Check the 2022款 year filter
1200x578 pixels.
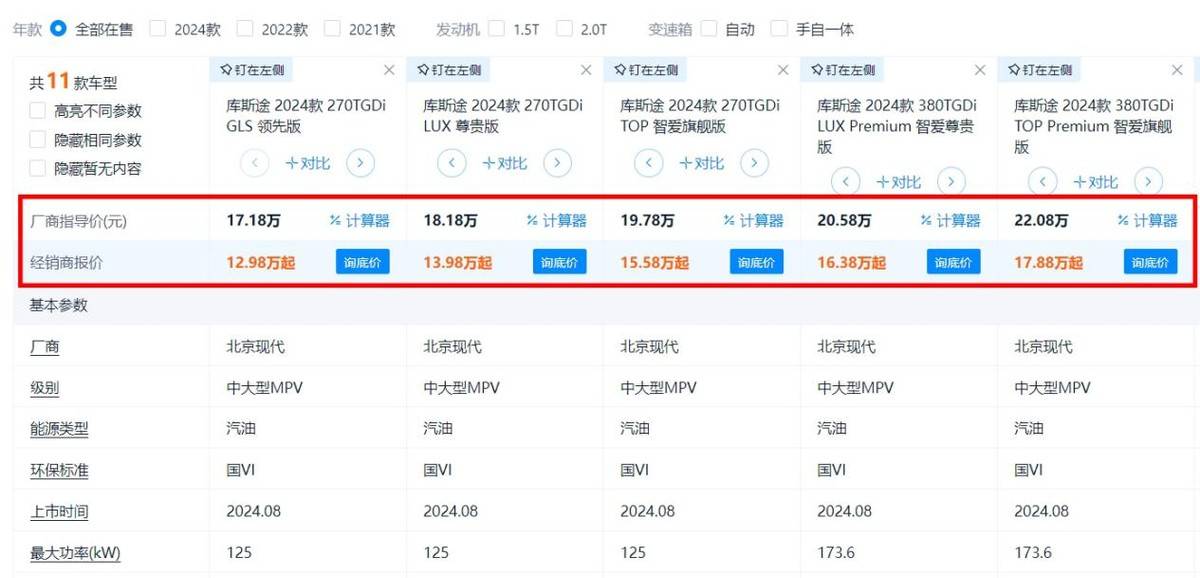point(245,29)
